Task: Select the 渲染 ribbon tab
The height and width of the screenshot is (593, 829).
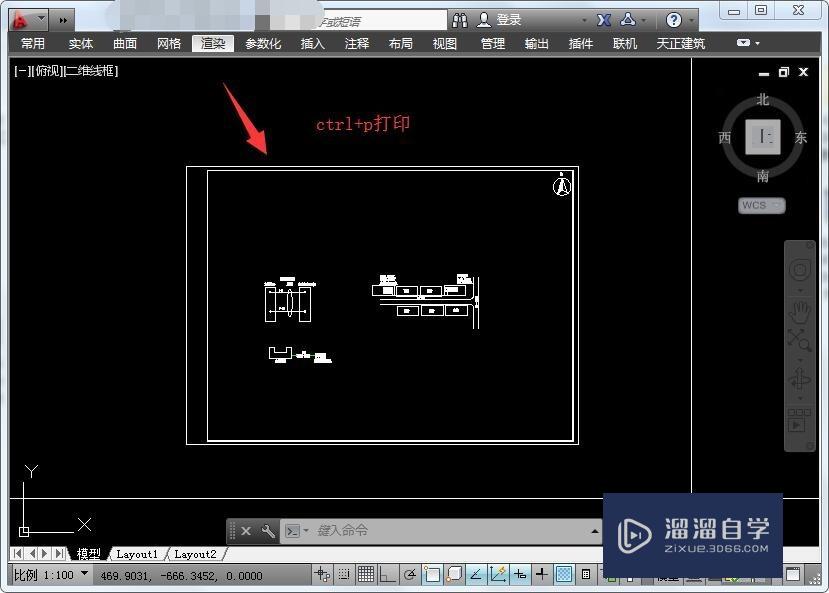Action: click(213, 43)
